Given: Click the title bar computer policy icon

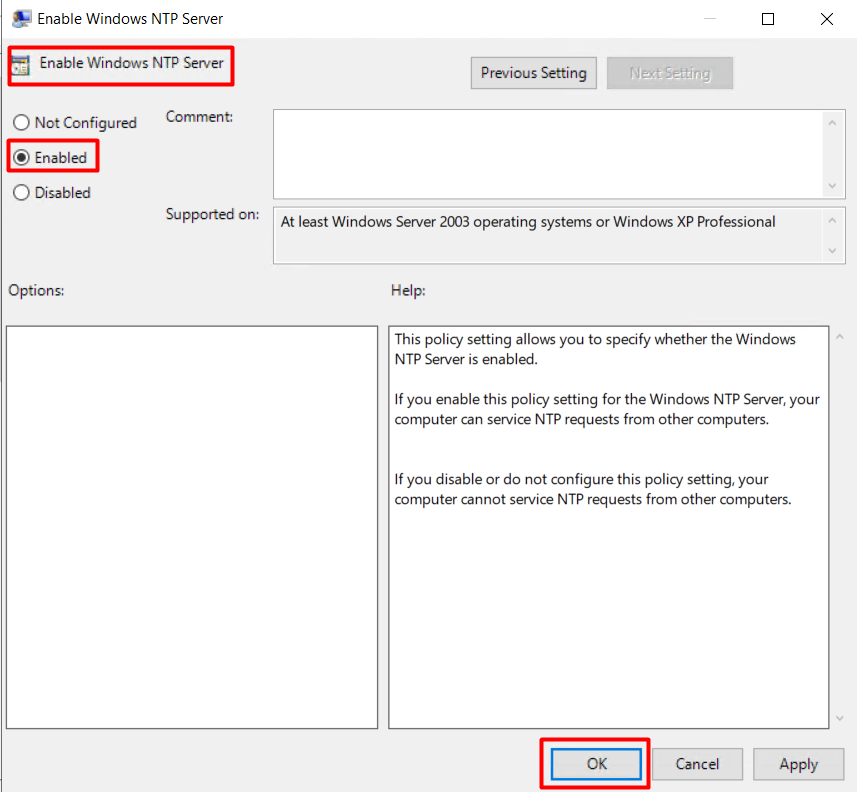Looking at the screenshot, I should click(21, 19).
